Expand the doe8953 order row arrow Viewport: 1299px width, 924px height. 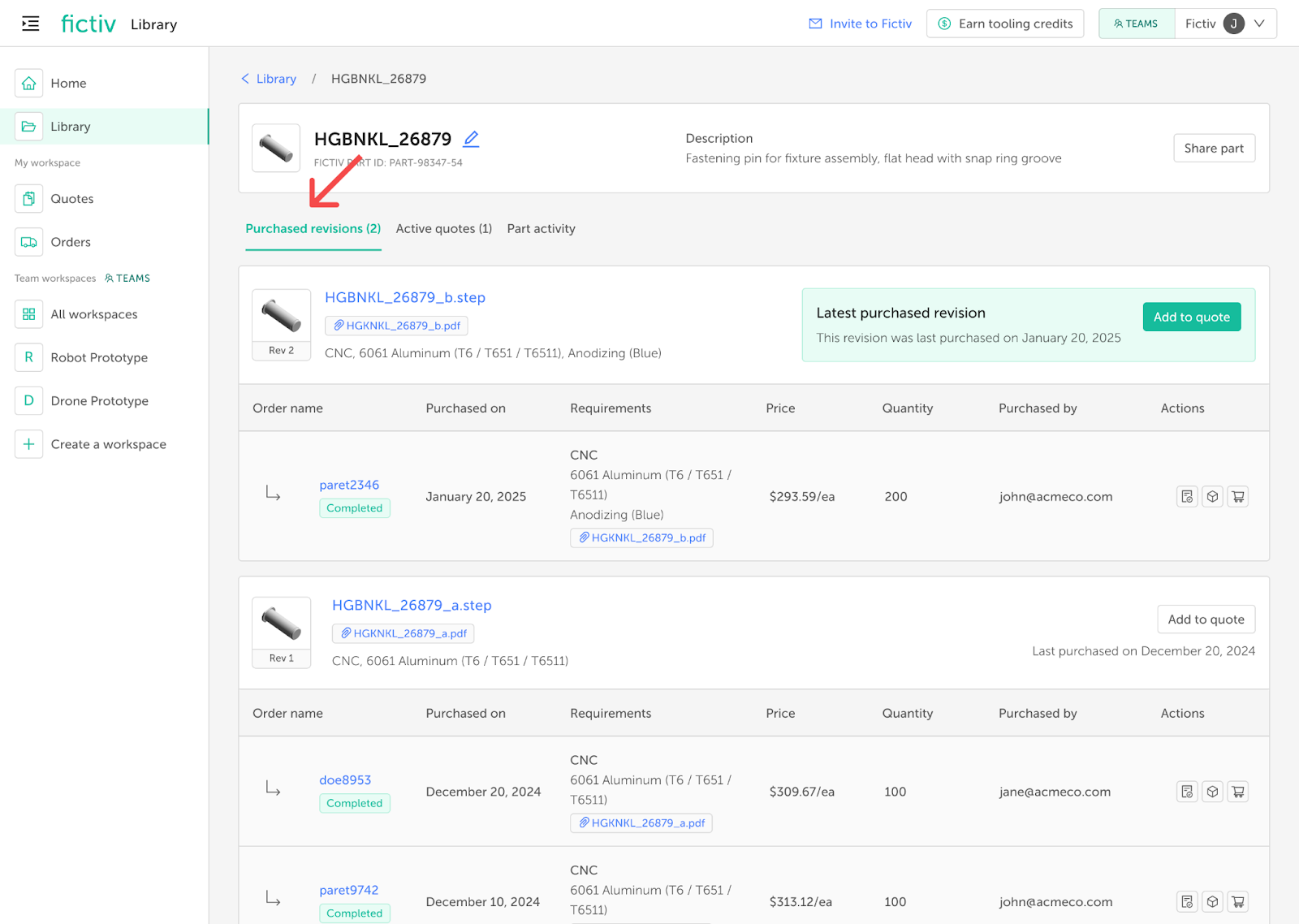(x=274, y=789)
